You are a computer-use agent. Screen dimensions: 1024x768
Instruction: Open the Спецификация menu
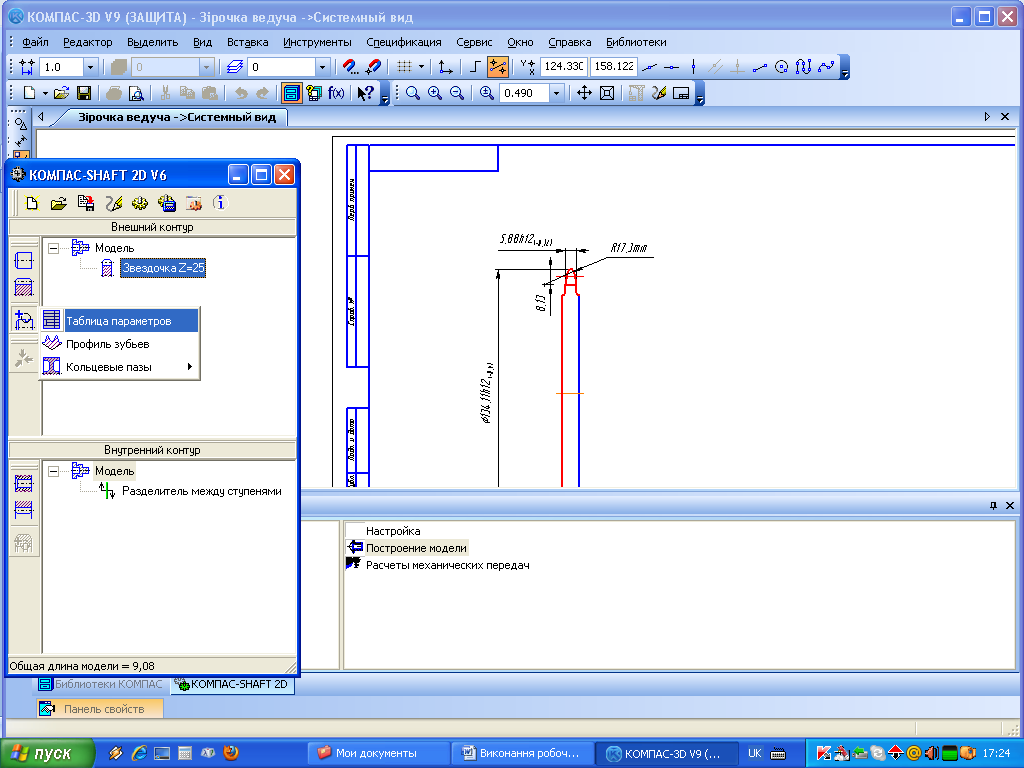[404, 42]
